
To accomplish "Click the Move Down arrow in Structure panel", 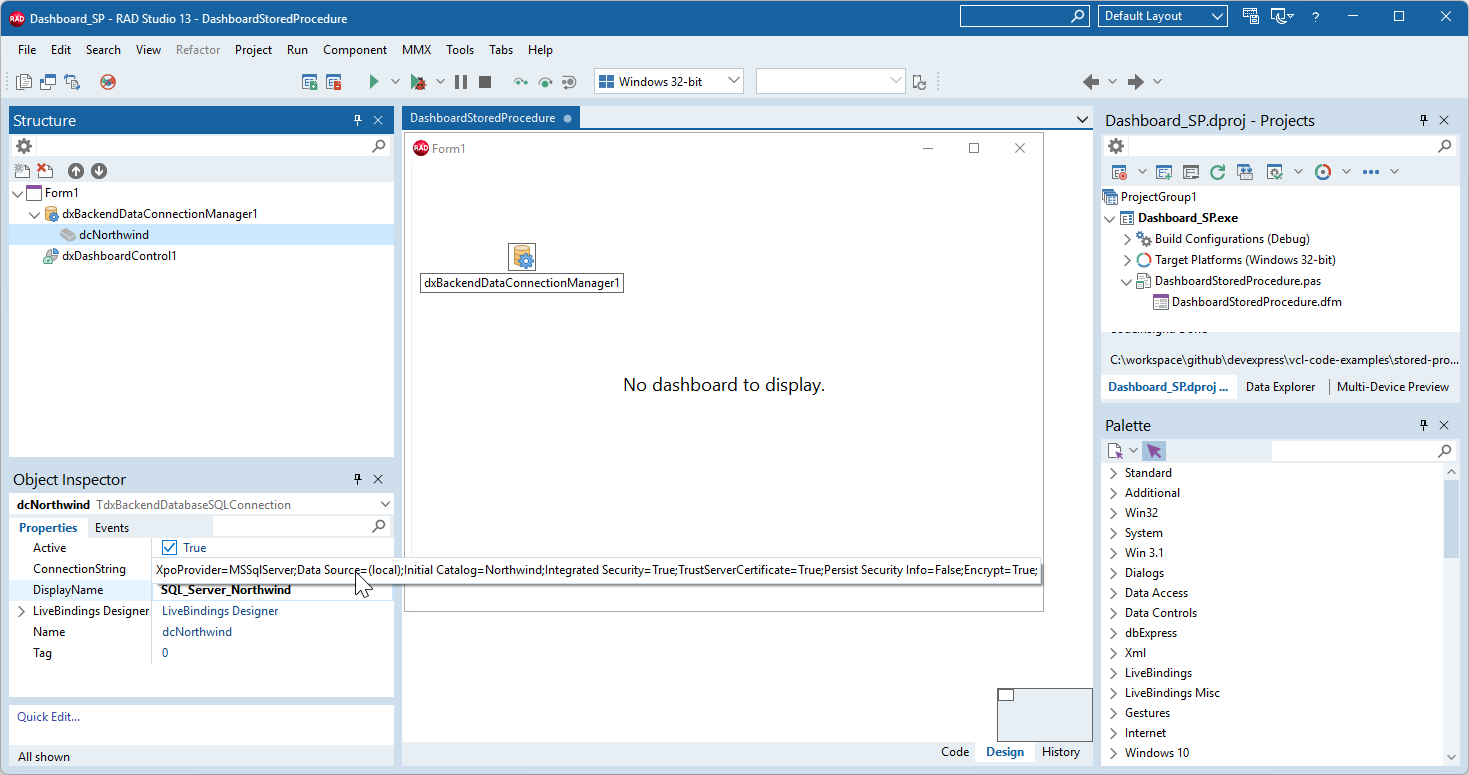I will pos(99,171).
